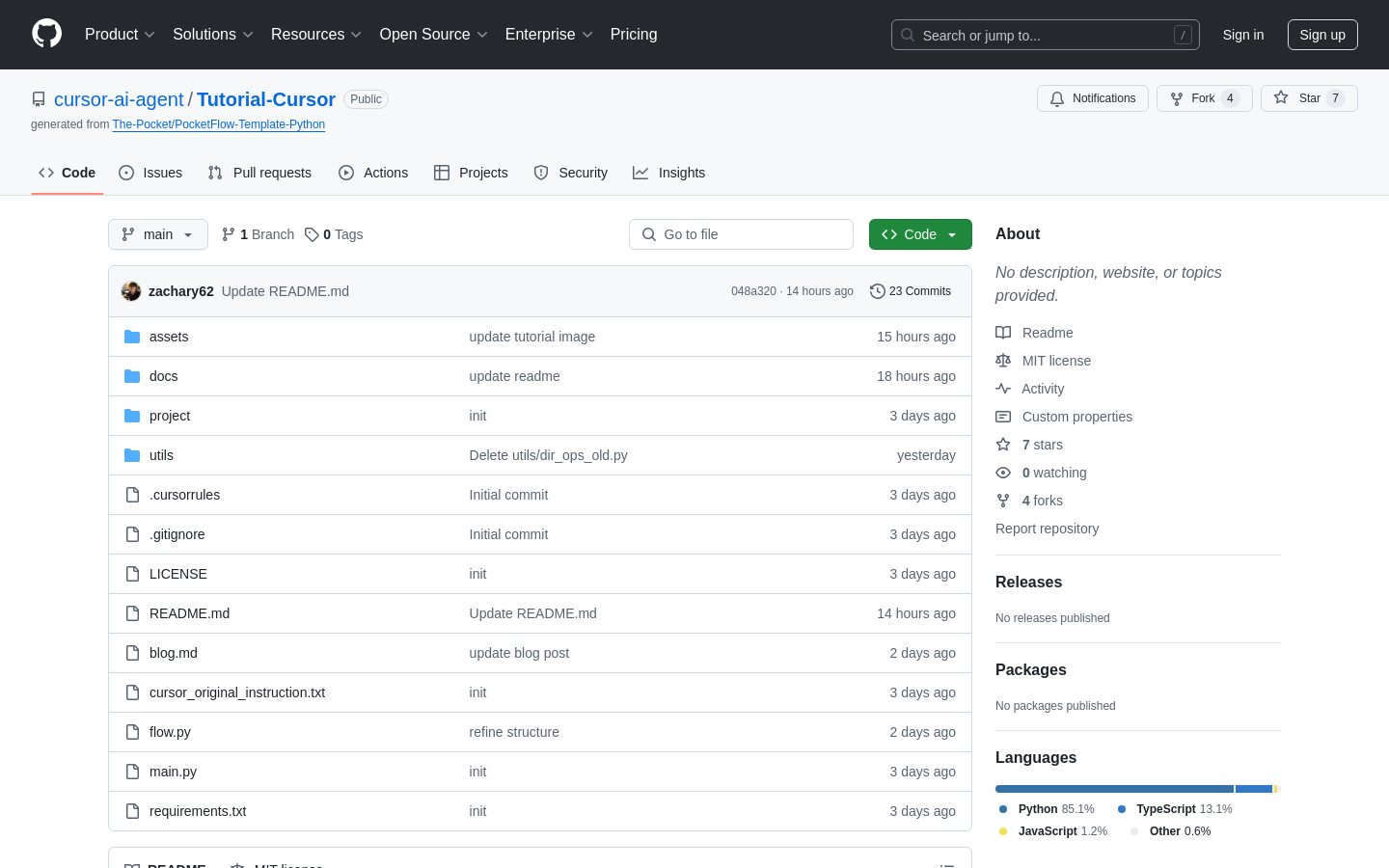
Task: Open the GitHub homepage logo
Action: pos(47,34)
